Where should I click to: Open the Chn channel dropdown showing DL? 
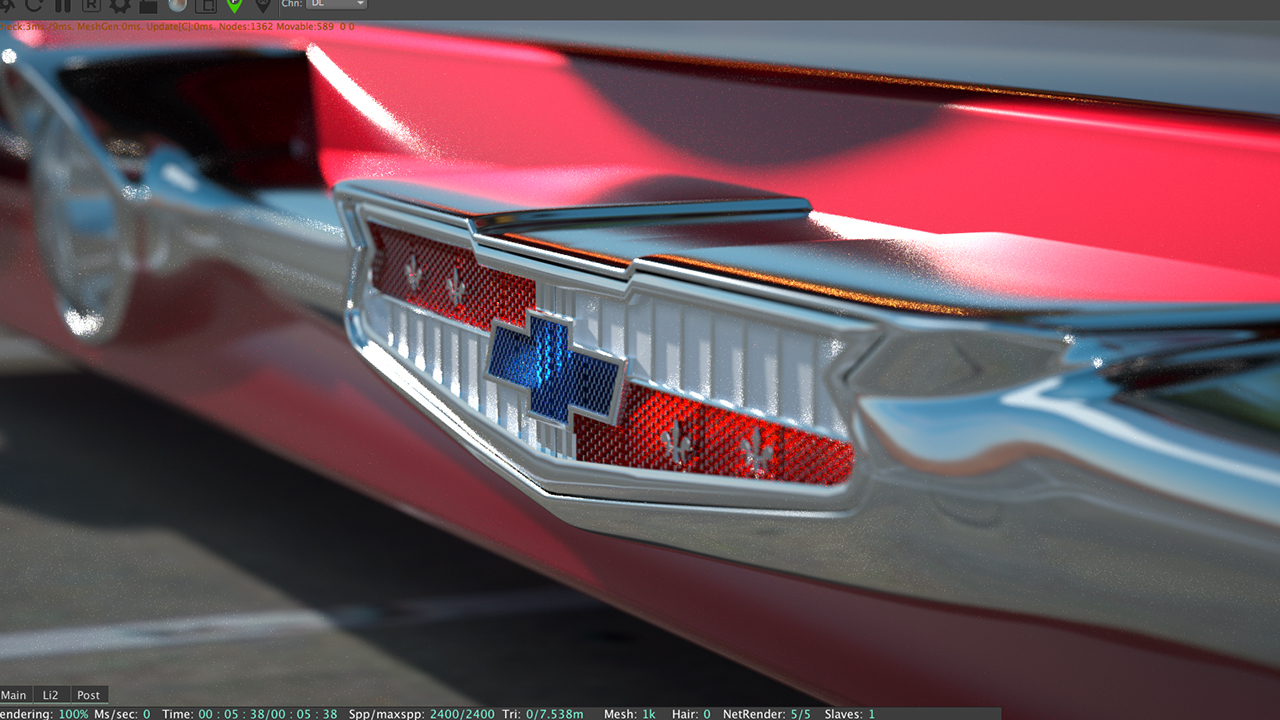click(x=337, y=4)
